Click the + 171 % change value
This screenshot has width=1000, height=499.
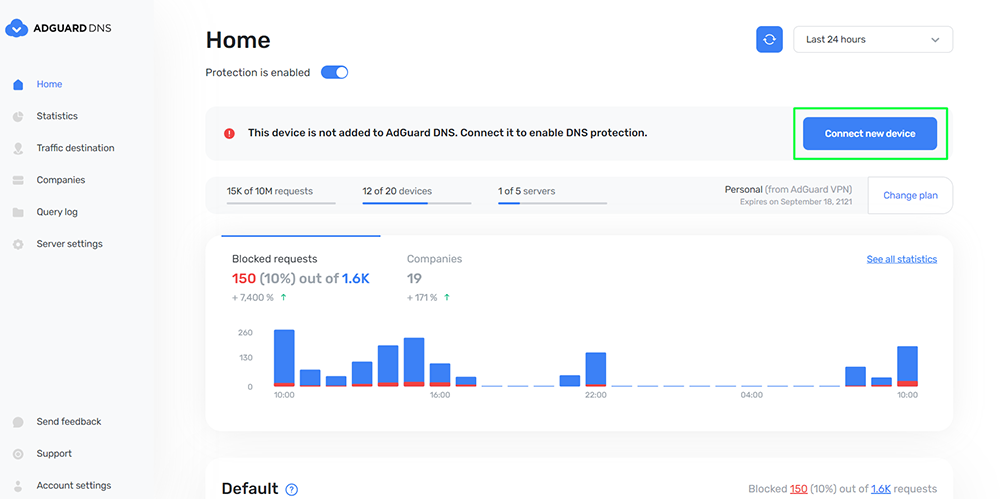422,297
